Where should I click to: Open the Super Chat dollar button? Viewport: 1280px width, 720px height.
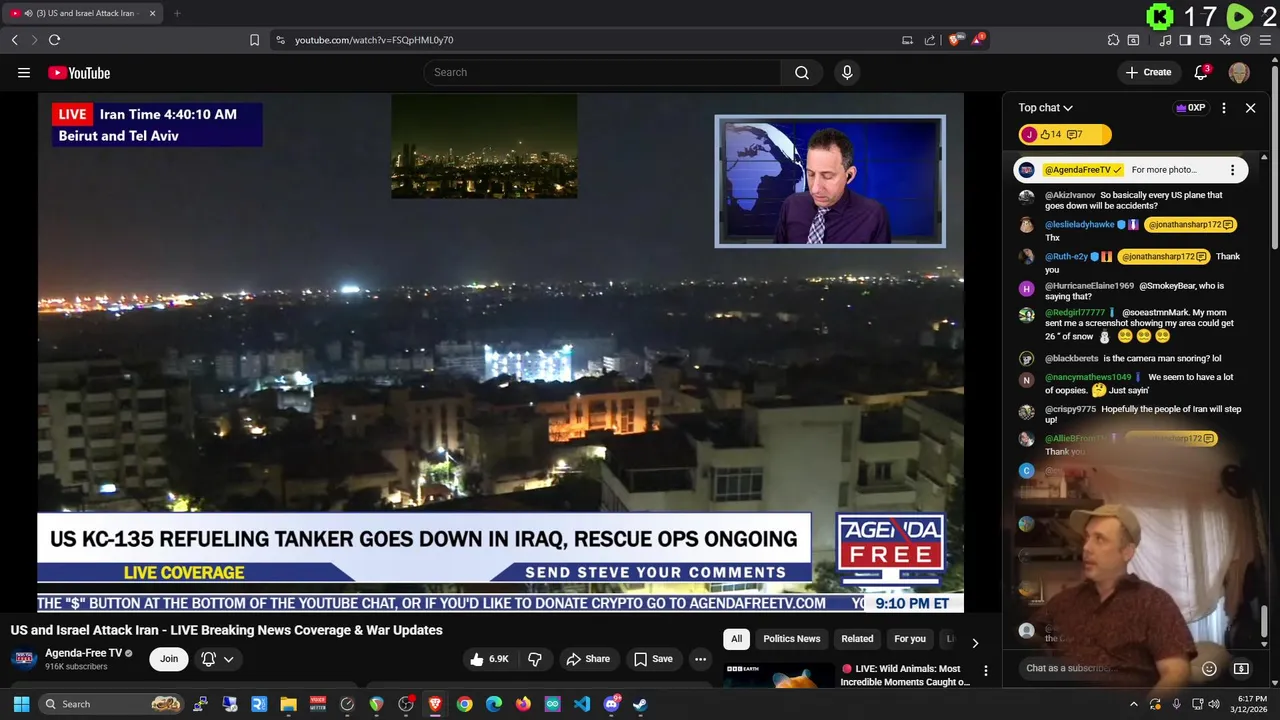pyautogui.click(x=1241, y=668)
